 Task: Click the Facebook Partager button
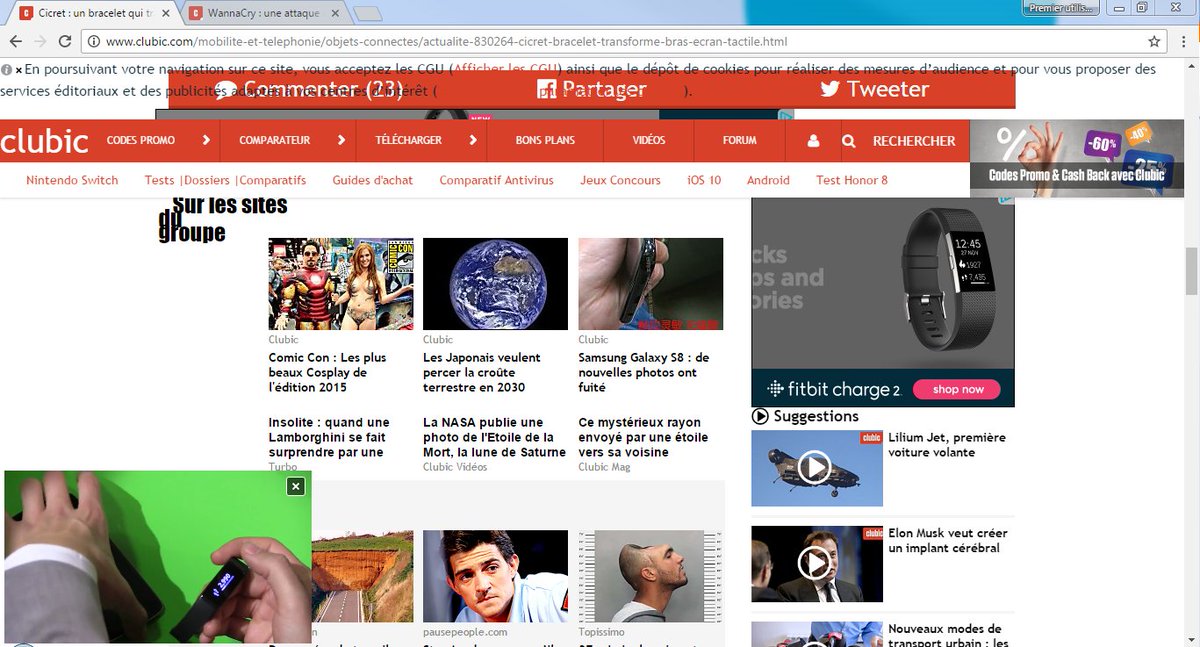click(592, 89)
